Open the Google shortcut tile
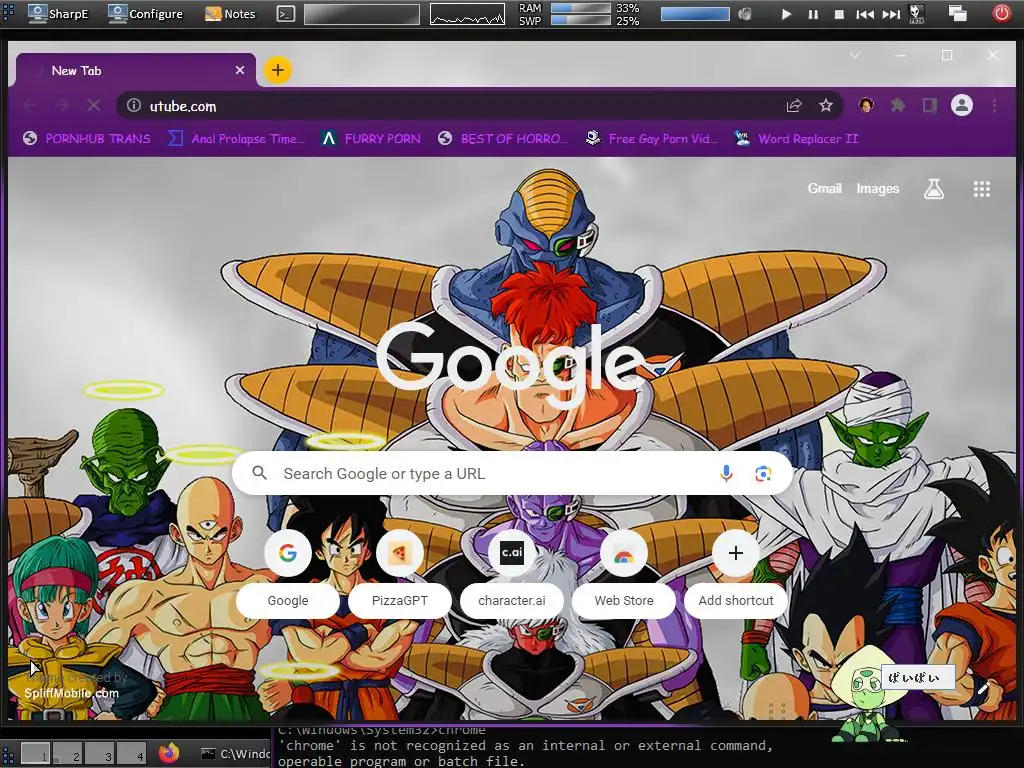The height and width of the screenshot is (768, 1024). click(288, 575)
